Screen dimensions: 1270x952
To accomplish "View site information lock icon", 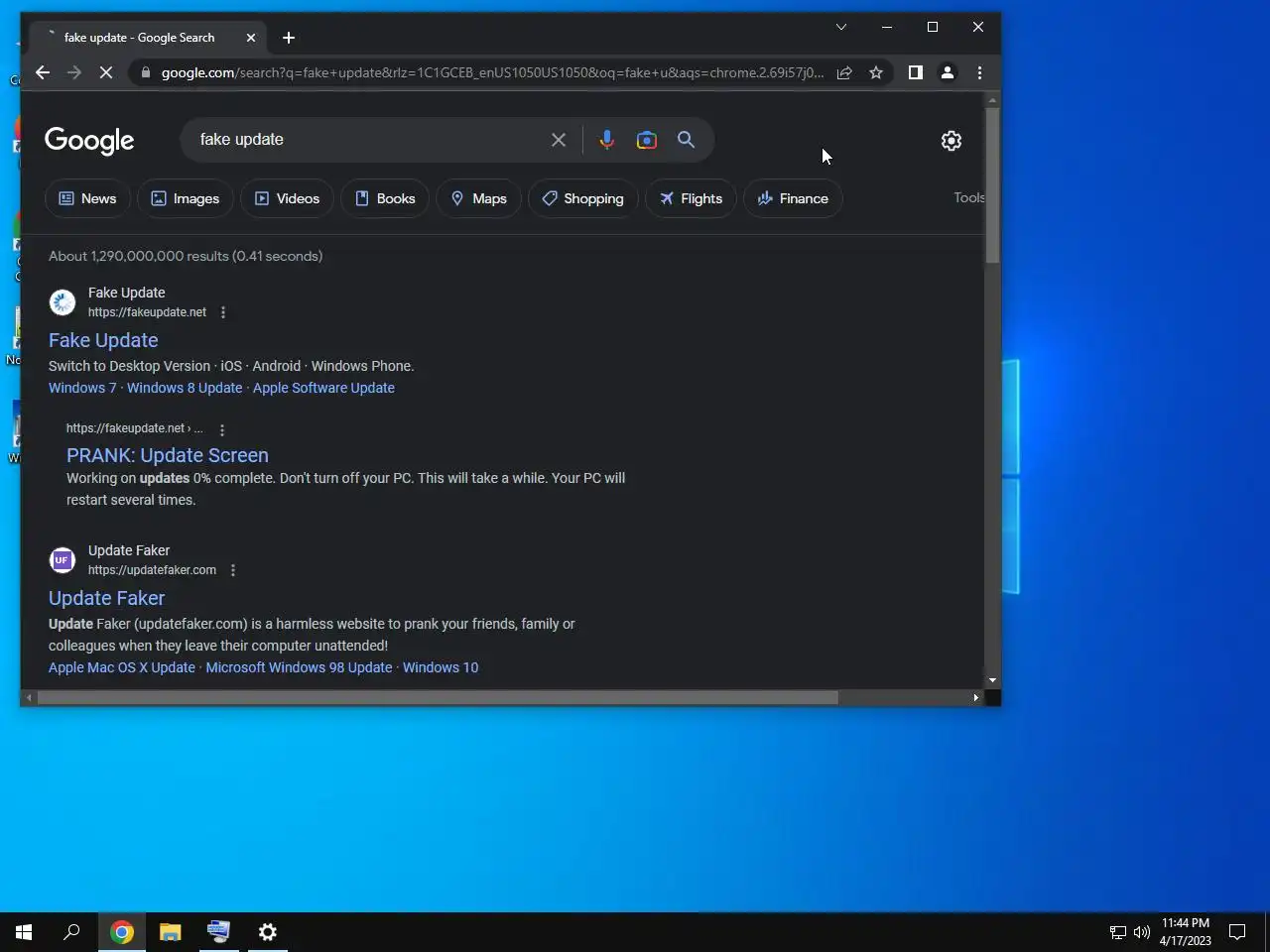I will (146, 72).
